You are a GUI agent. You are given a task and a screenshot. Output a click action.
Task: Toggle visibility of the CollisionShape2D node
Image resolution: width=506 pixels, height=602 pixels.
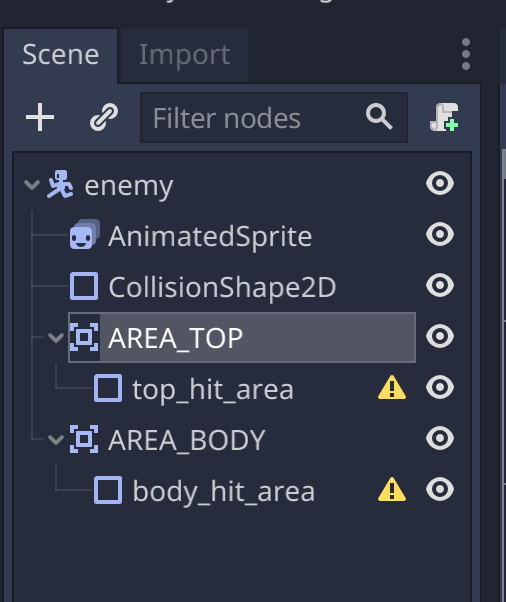[x=440, y=285]
